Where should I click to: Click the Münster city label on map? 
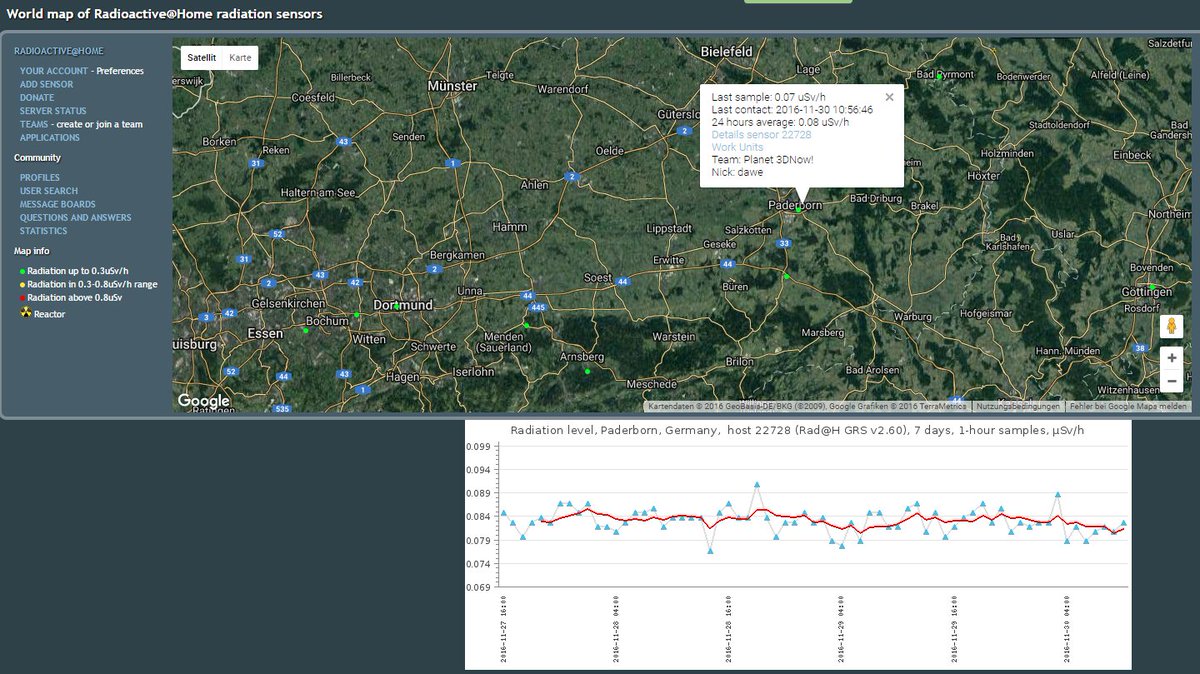(452, 86)
